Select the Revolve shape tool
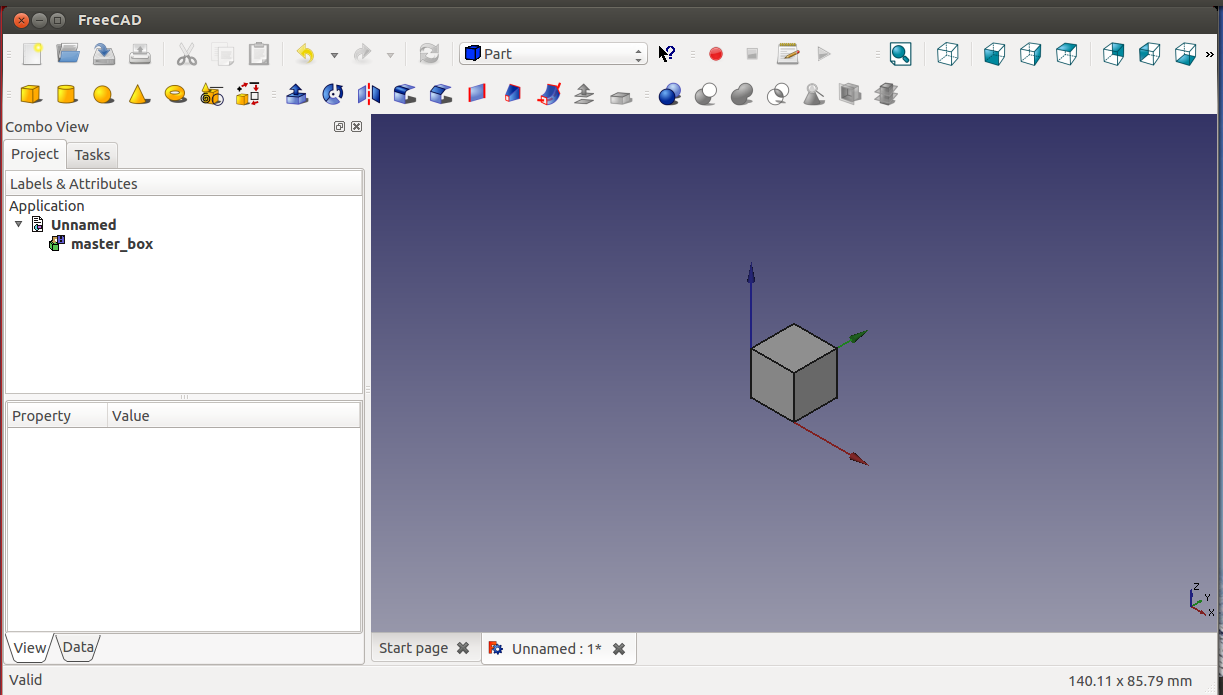1223x695 pixels. pyautogui.click(x=333, y=94)
